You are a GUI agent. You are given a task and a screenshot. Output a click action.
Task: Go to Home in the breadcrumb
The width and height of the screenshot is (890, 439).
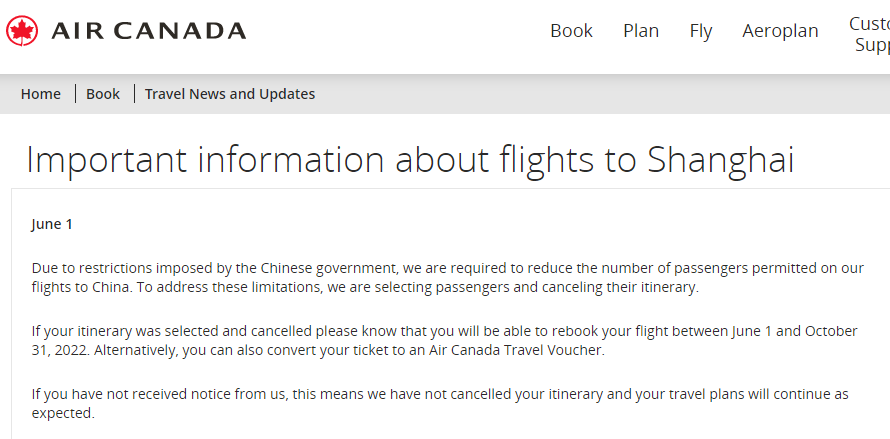41,94
